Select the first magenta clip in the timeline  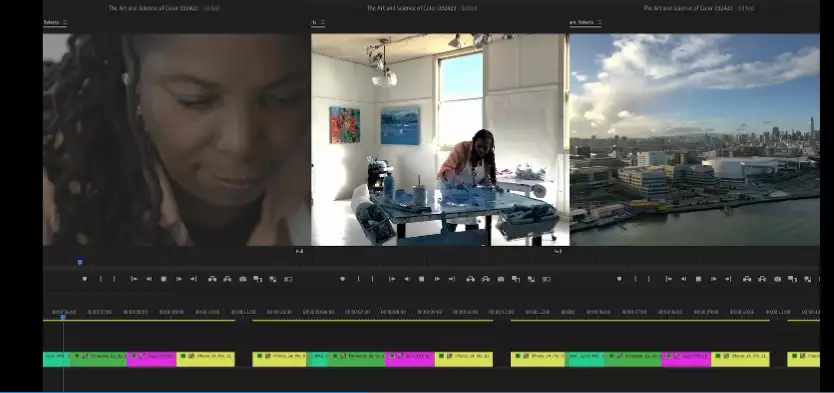tap(152, 359)
